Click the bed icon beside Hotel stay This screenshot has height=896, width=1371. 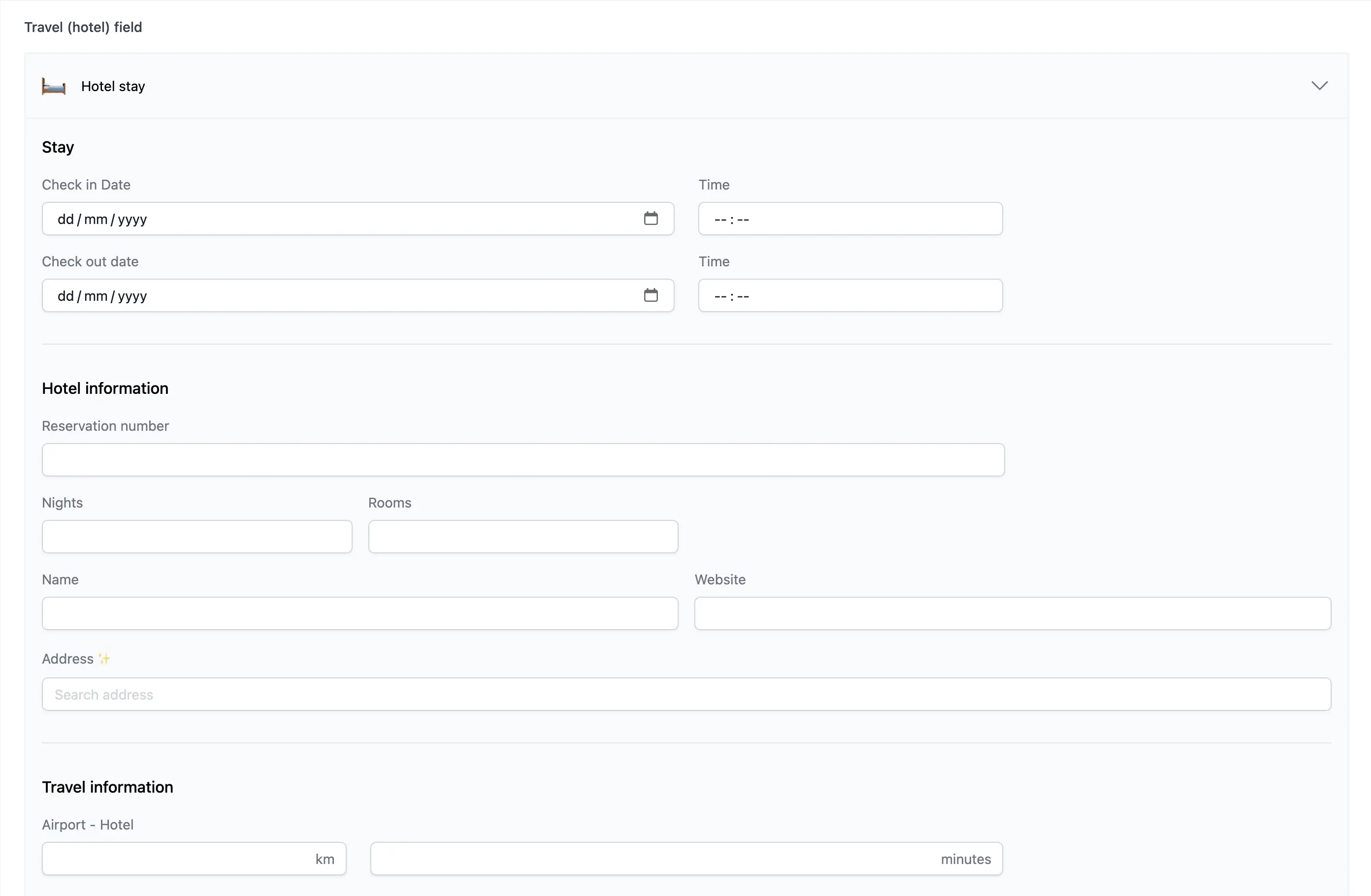54,86
